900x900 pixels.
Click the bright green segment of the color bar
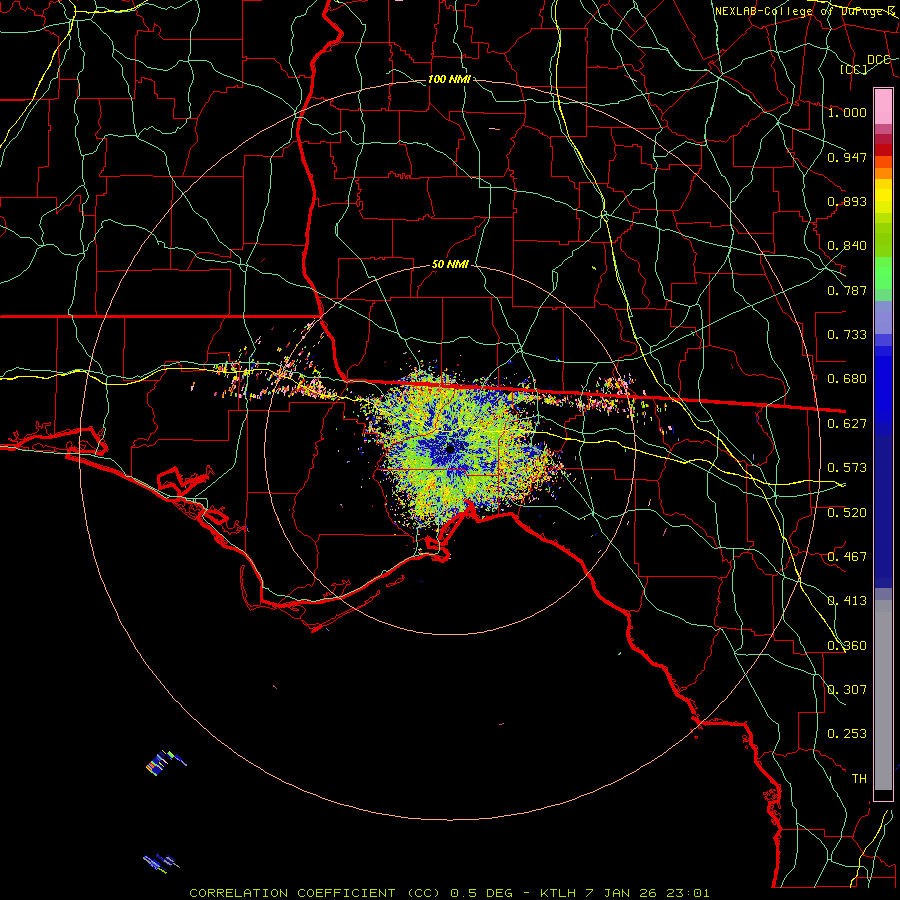(x=883, y=273)
